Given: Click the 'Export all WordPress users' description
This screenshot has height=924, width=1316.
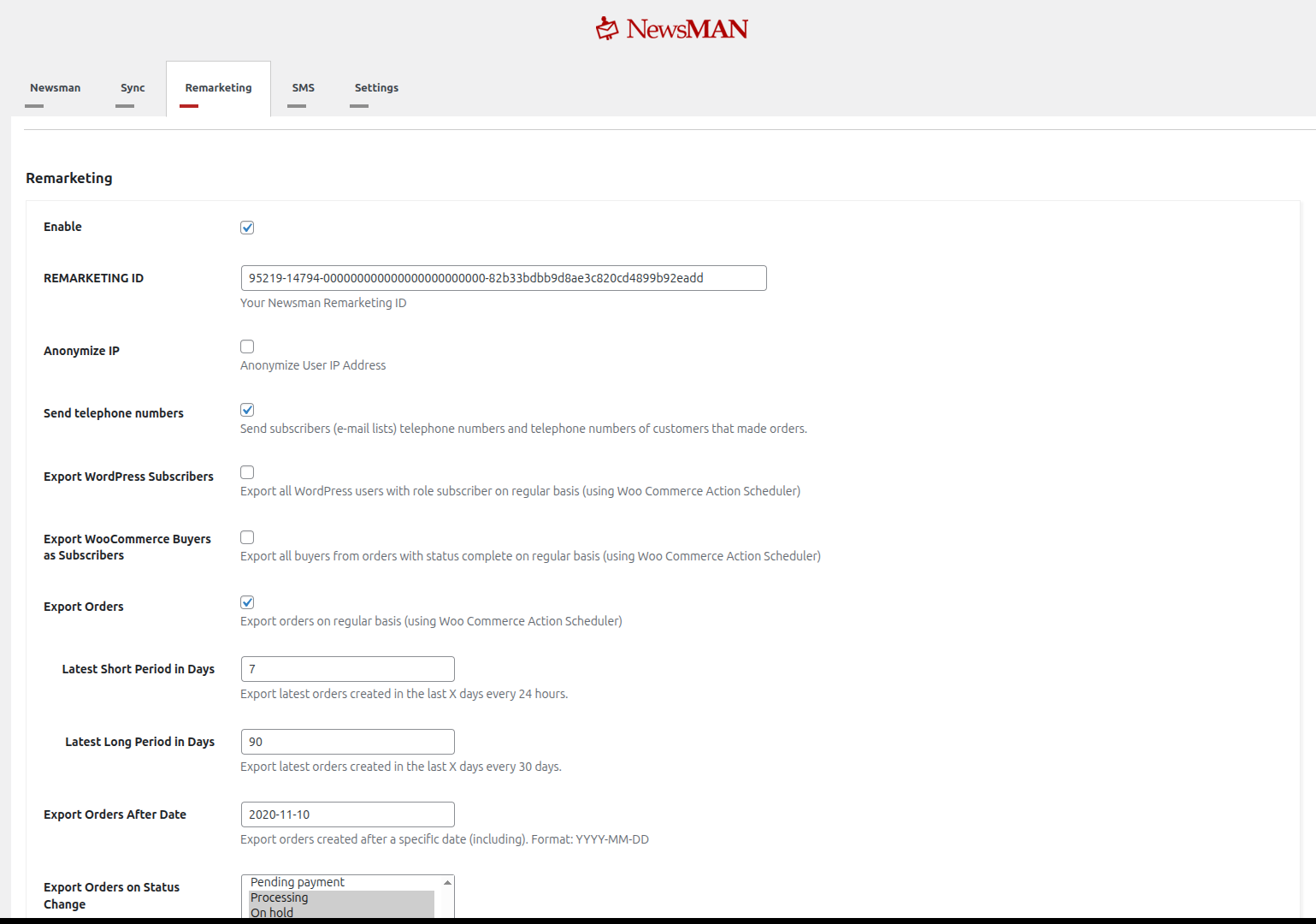Looking at the screenshot, I should (x=520, y=491).
